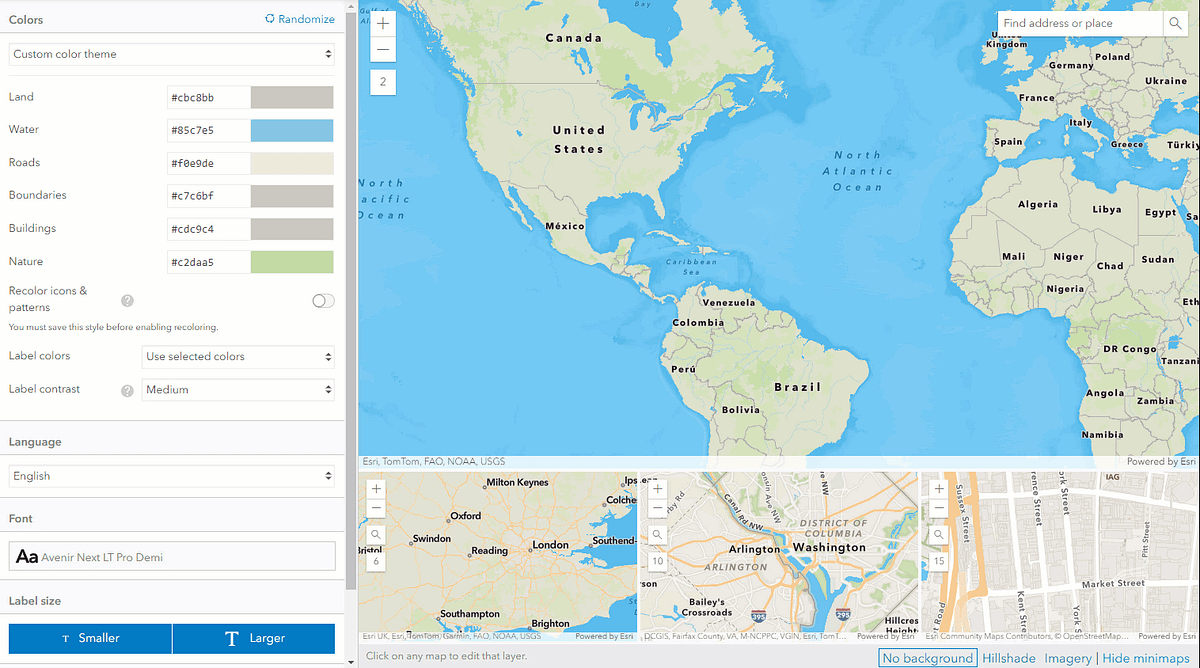Image resolution: width=1200 pixels, height=668 pixels.
Task: Click the zoom level badge on the London minimap
Action: tap(375, 561)
